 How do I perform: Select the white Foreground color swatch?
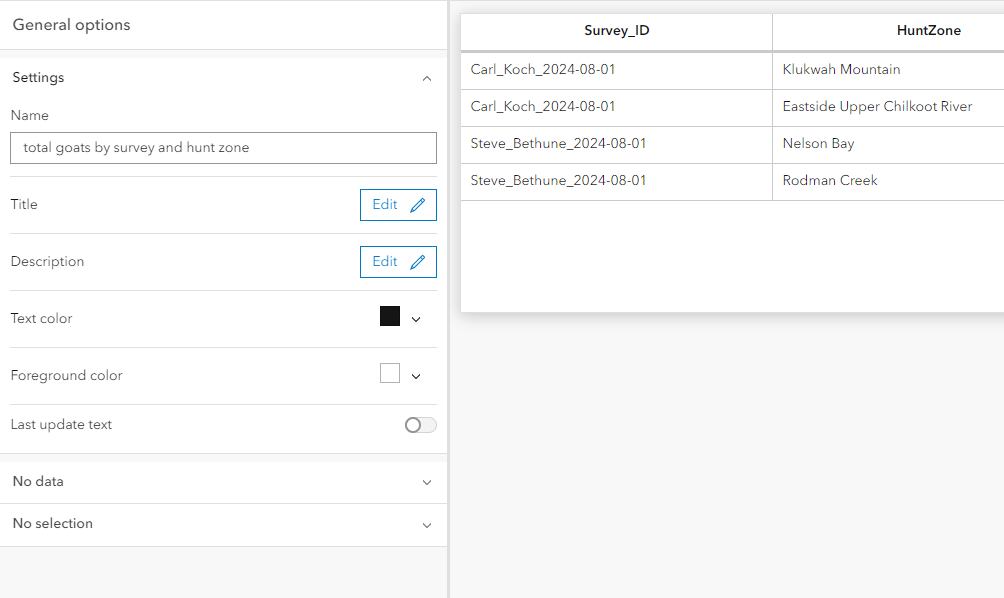pyautogui.click(x=389, y=371)
